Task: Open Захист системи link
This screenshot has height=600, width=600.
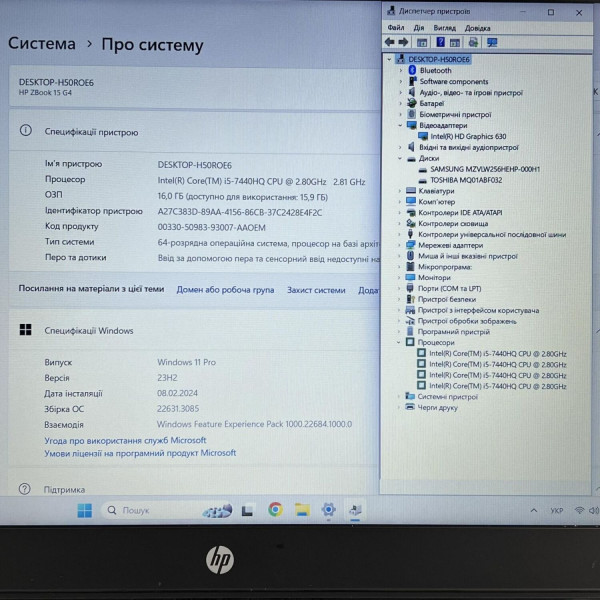Action: tap(316, 290)
